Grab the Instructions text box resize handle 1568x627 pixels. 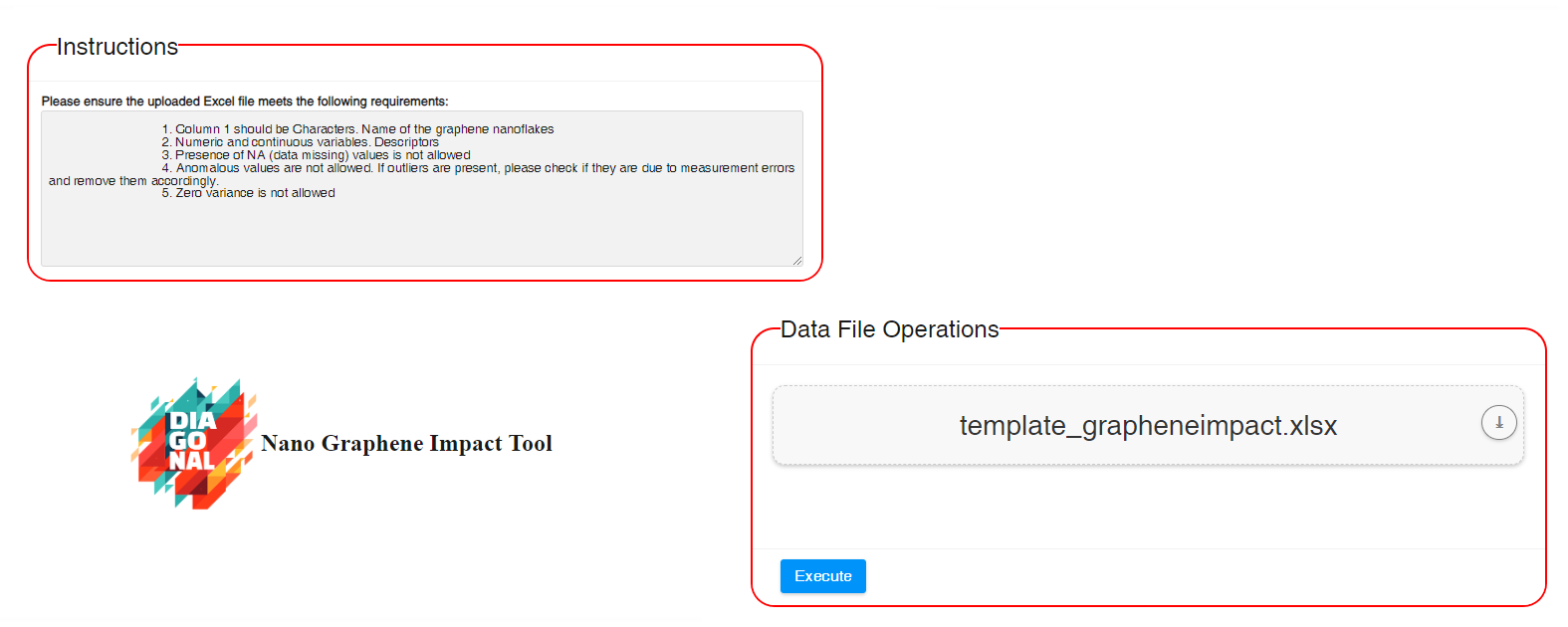796,261
